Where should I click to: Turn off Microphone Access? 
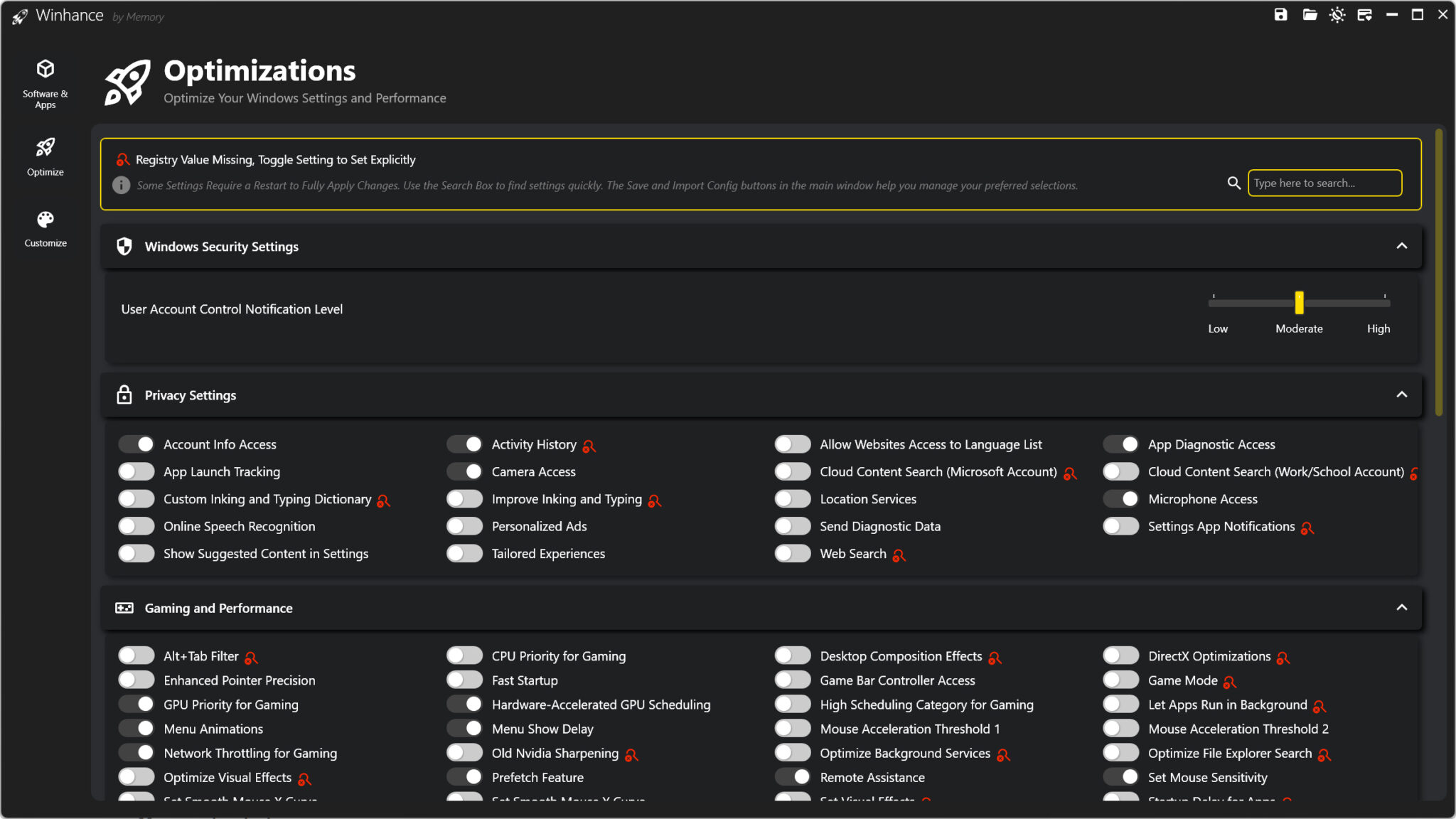(x=1120, y=498)
